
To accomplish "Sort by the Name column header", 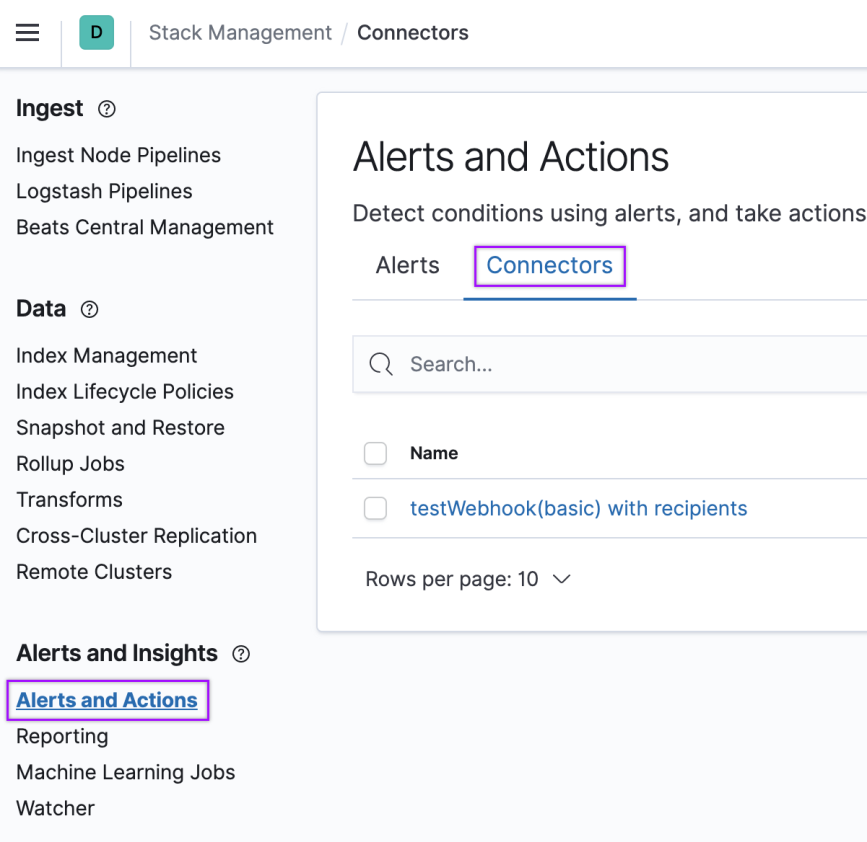I will coord(434,453).
